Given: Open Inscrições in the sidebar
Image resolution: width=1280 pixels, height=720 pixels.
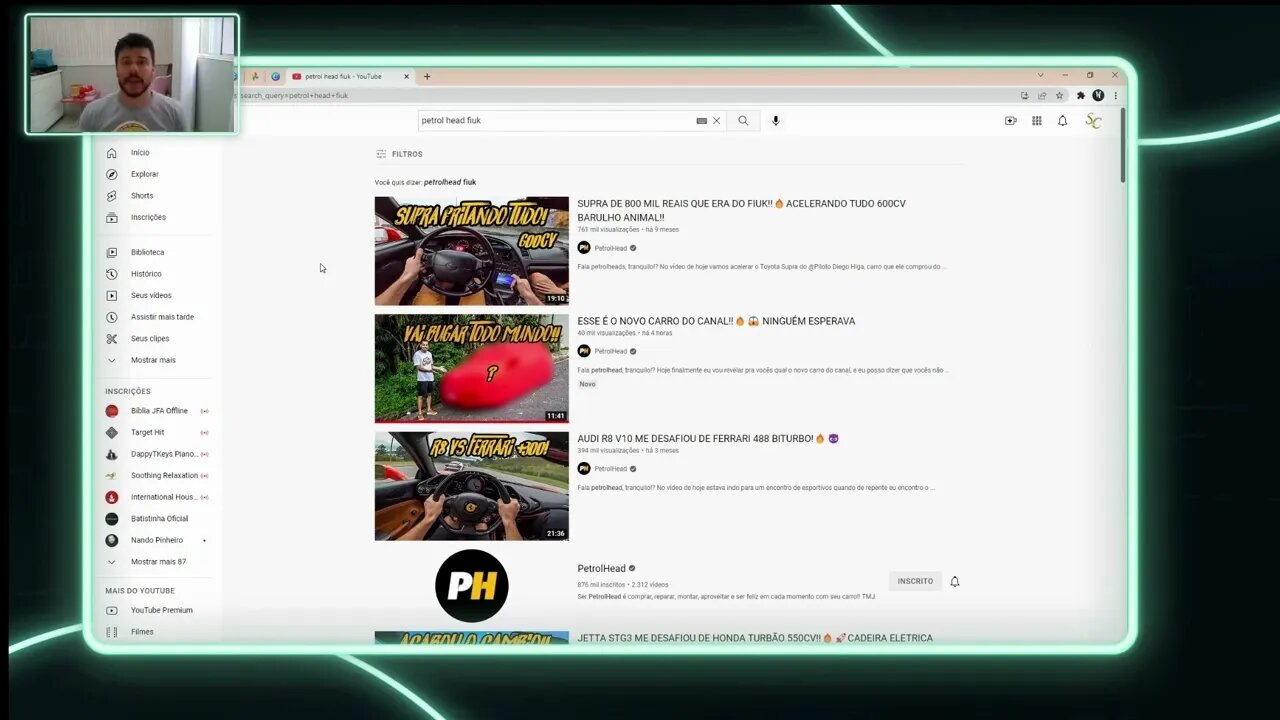Looking at the screenshot, I should tap(148, 217).
